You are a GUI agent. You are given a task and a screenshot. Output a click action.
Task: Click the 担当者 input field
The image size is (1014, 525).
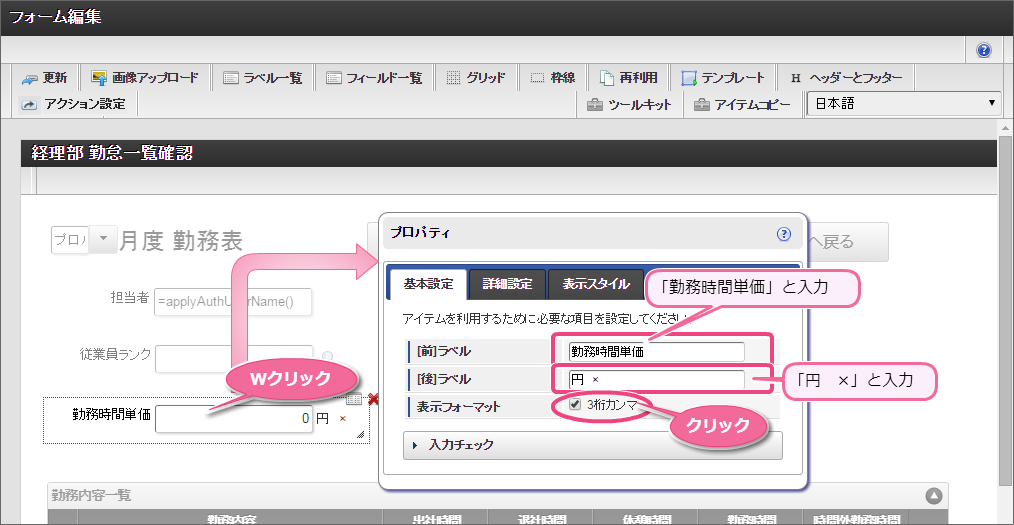pyautogui.click(x=233, y=302)
